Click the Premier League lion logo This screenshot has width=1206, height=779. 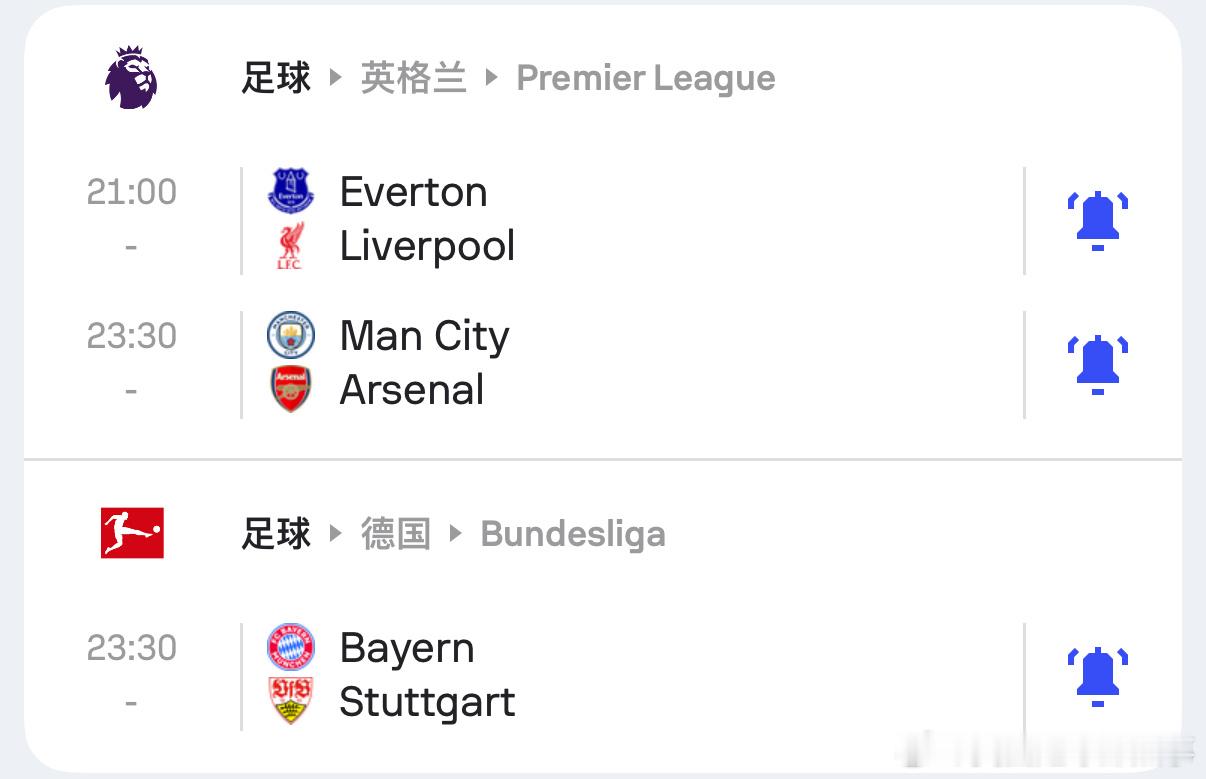pos(131,77)
